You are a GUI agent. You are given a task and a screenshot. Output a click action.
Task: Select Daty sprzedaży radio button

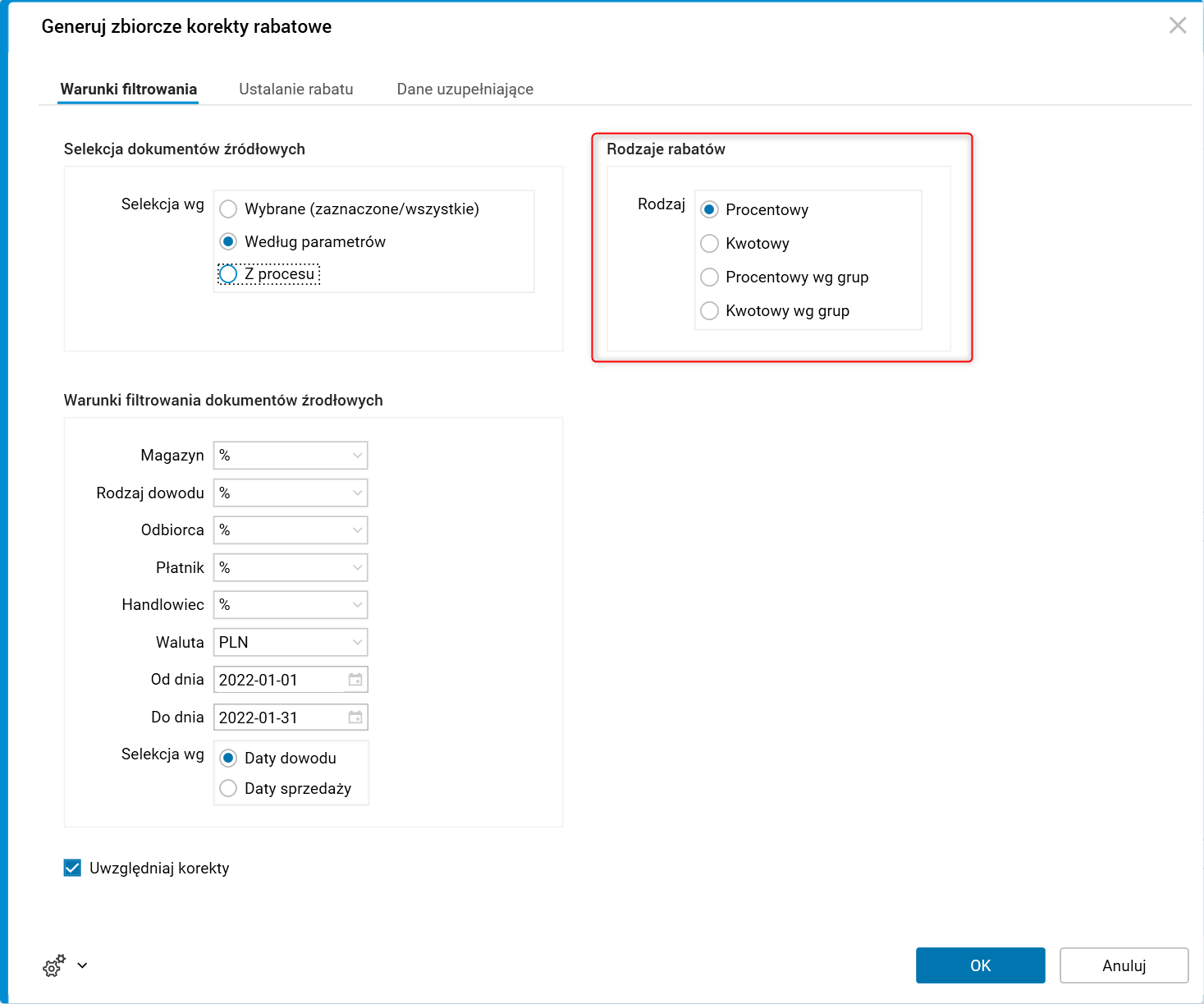tap(229, 789)
